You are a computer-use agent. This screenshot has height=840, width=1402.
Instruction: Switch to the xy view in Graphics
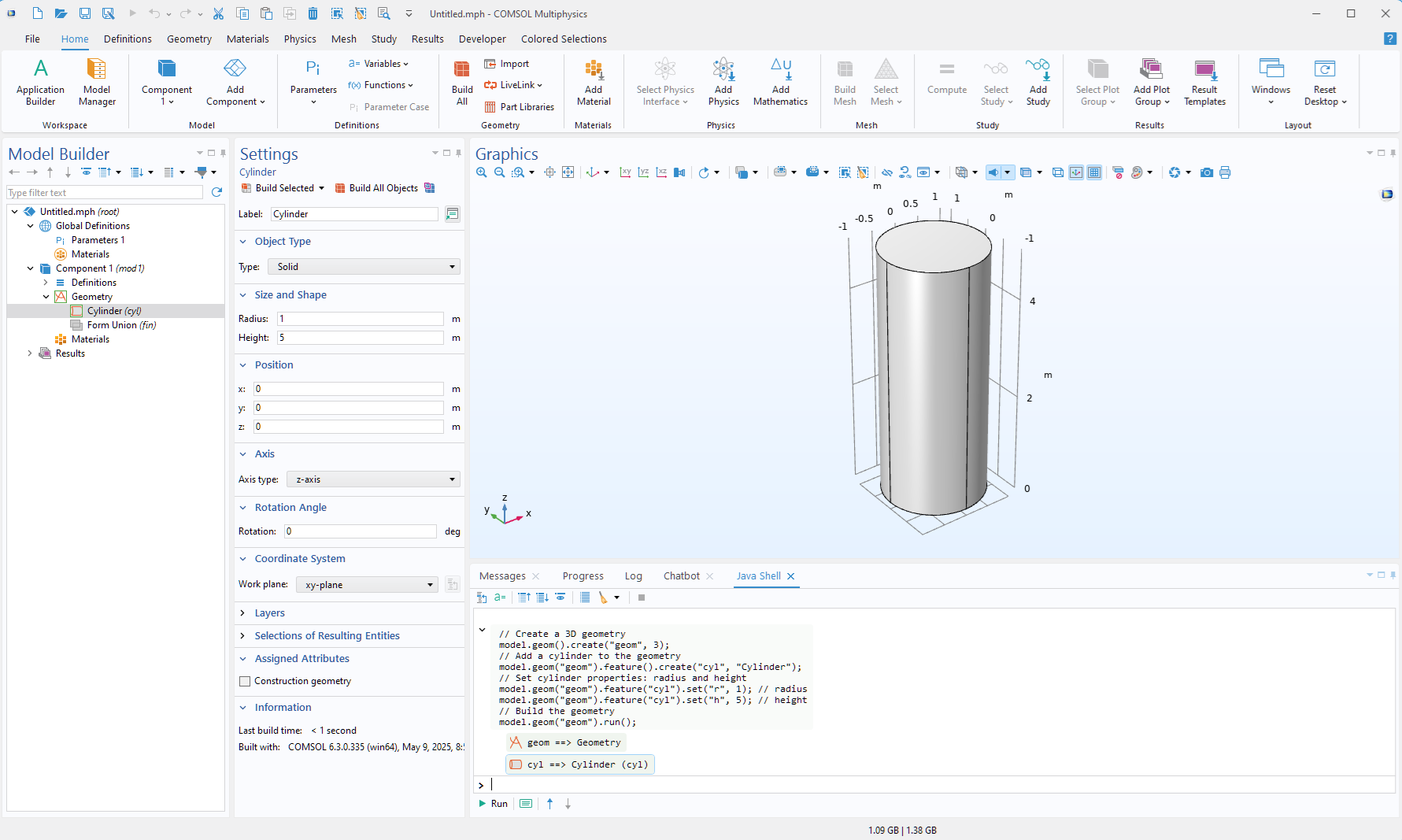click(625, 172)
